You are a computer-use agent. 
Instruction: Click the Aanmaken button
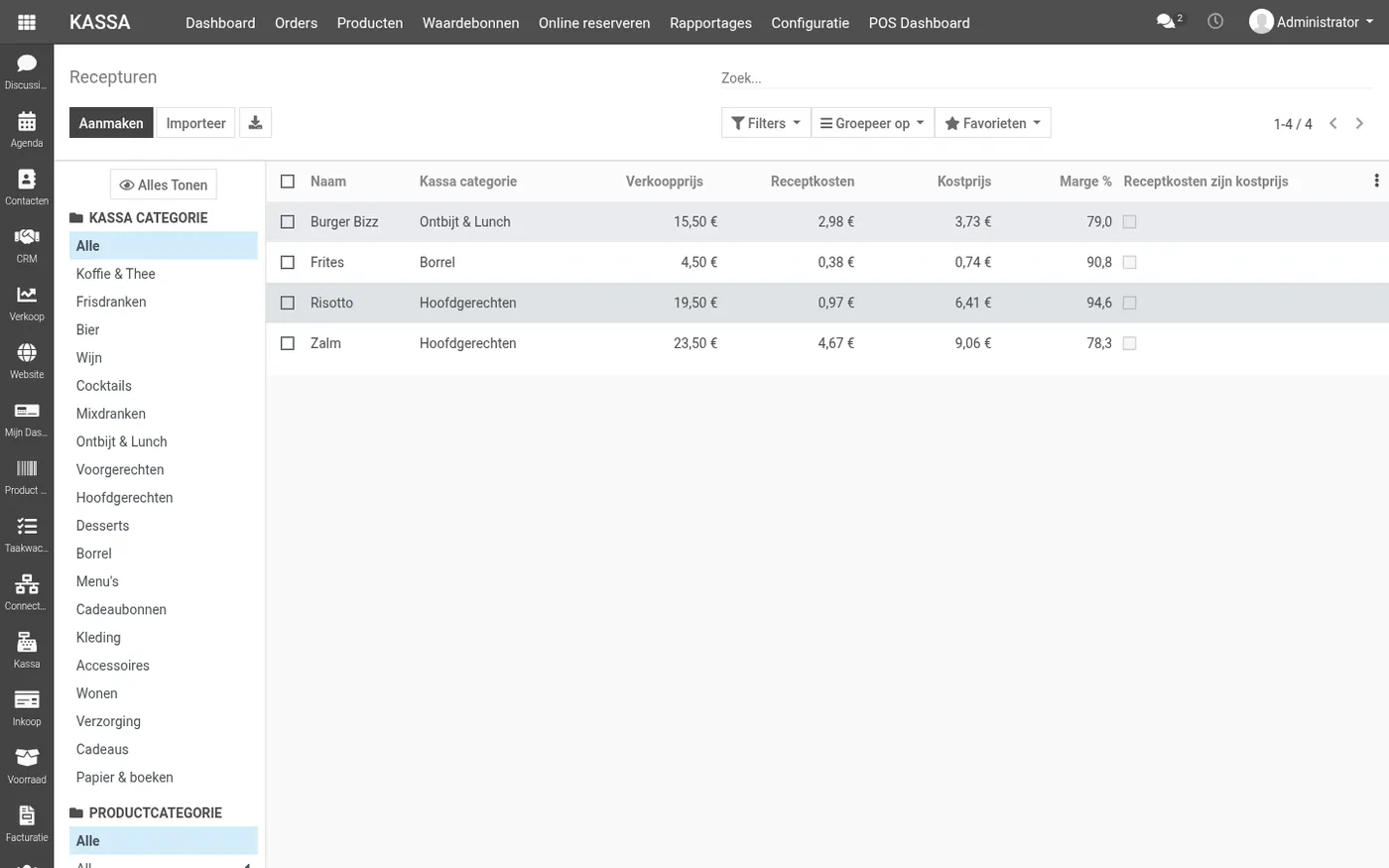111,123
